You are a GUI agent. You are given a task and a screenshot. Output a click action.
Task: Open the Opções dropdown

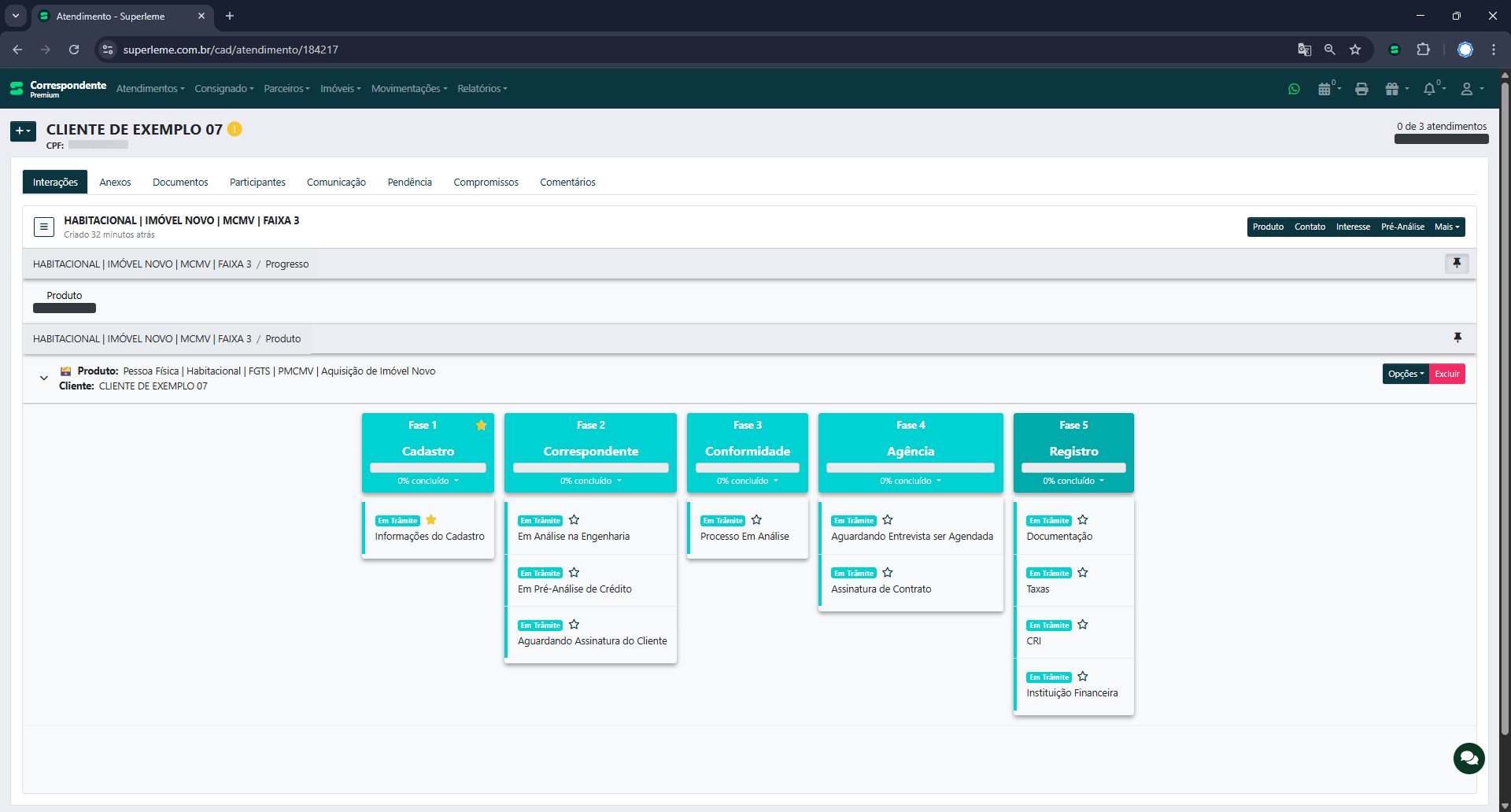(1405, 374)
